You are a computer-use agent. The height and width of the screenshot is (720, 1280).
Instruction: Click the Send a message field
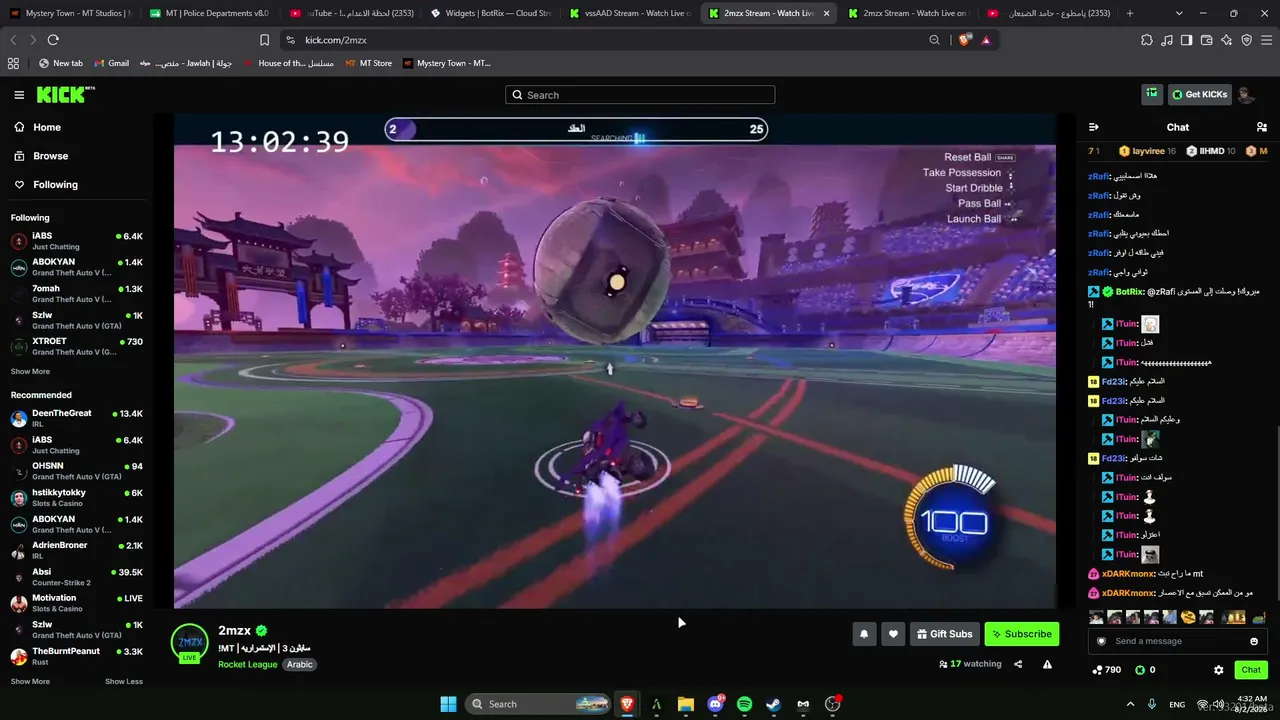(1178, 641)
